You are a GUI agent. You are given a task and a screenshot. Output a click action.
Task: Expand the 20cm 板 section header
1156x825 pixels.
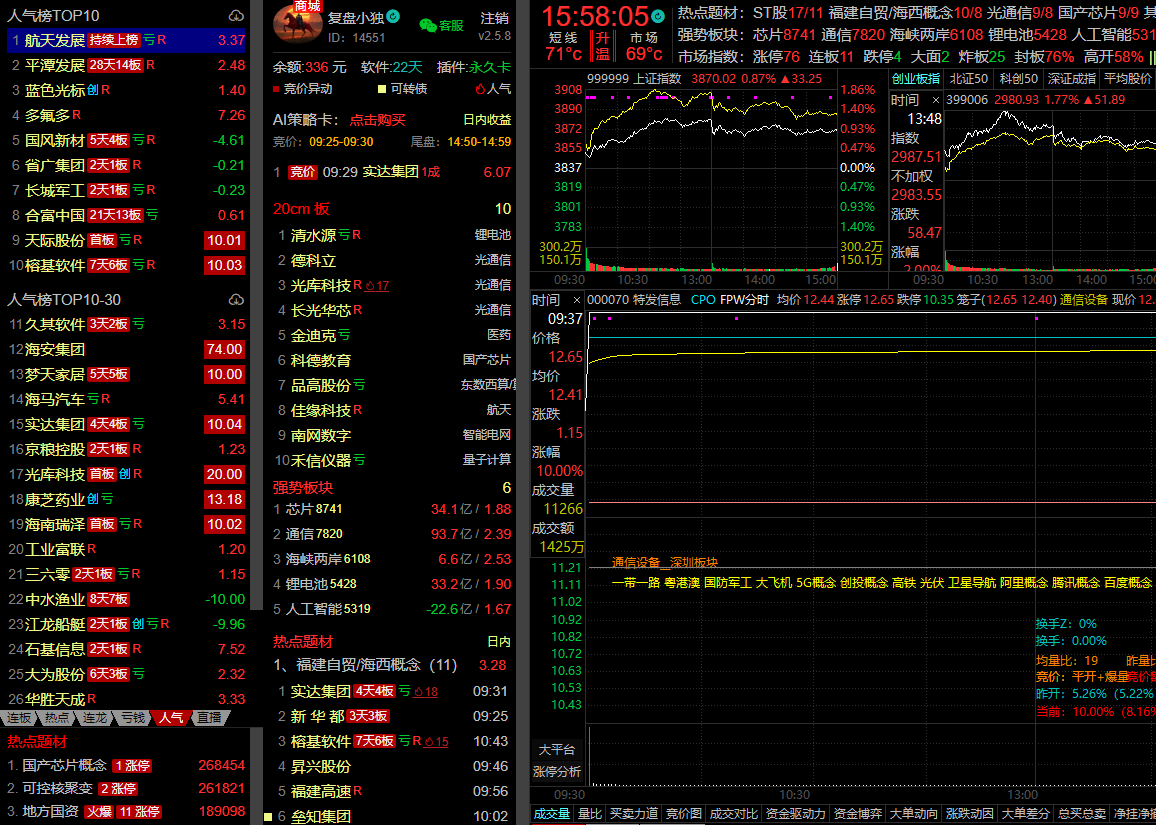(301, 209)
